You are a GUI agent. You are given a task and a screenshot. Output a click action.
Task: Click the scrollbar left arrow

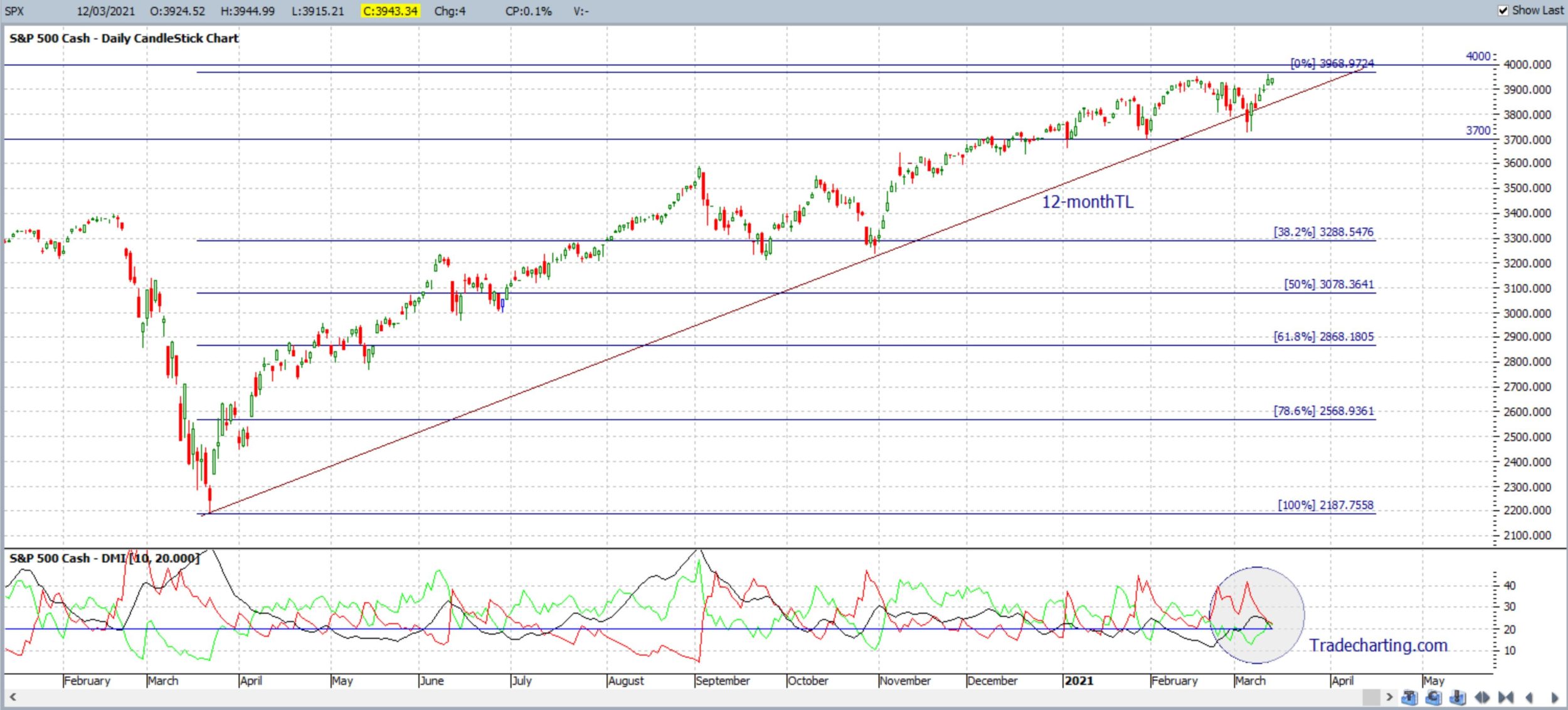point(13,696)
